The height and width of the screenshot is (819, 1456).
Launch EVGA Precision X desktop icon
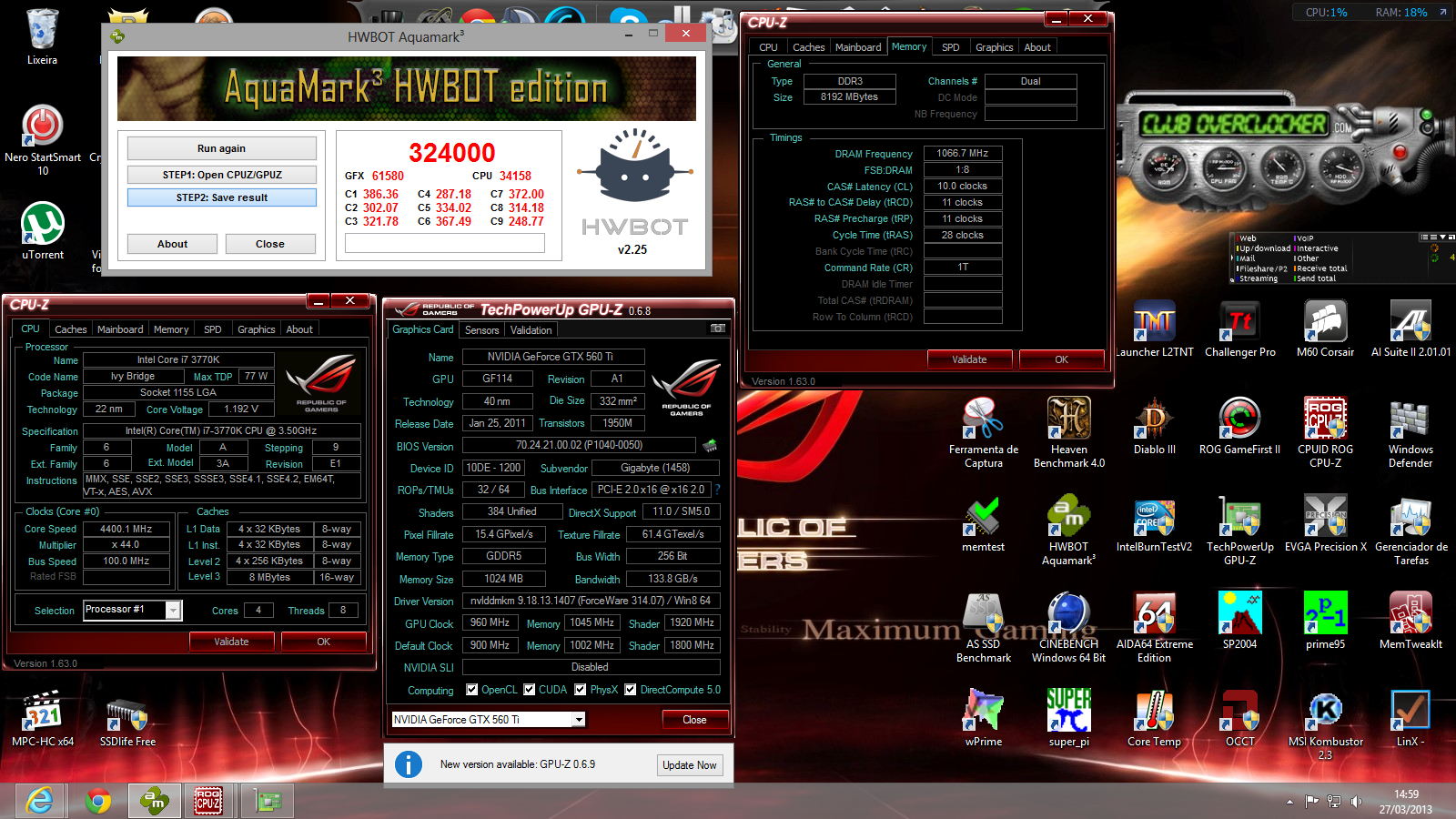point(1326,524)
